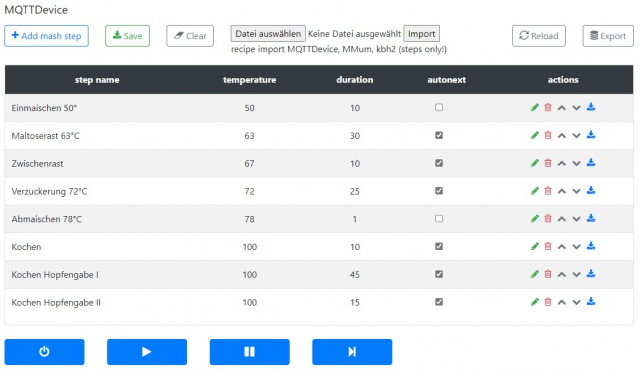640x373 pixels.
Task: Move Einmaischen 50° step down
Action: point(576,108)
